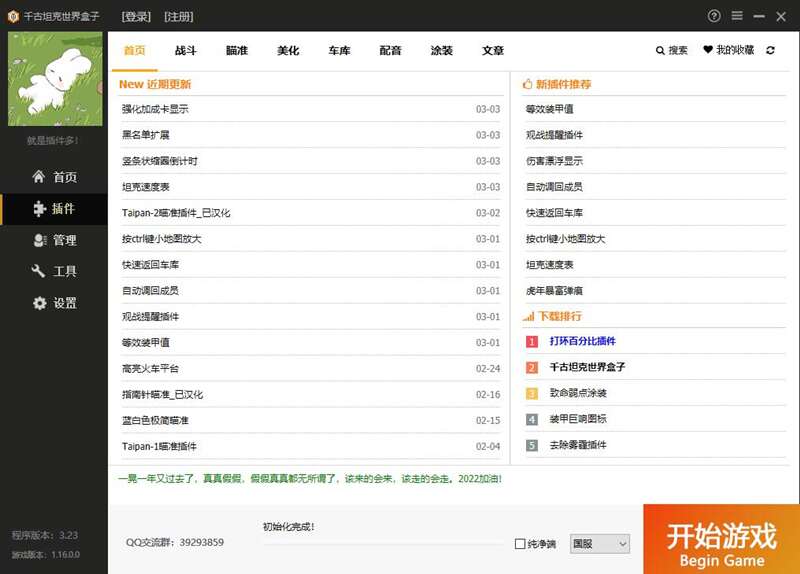Open 竖条状缩圈倒计时 entry
This screenshot has width=800, height=574.
(x=160, y=161)
